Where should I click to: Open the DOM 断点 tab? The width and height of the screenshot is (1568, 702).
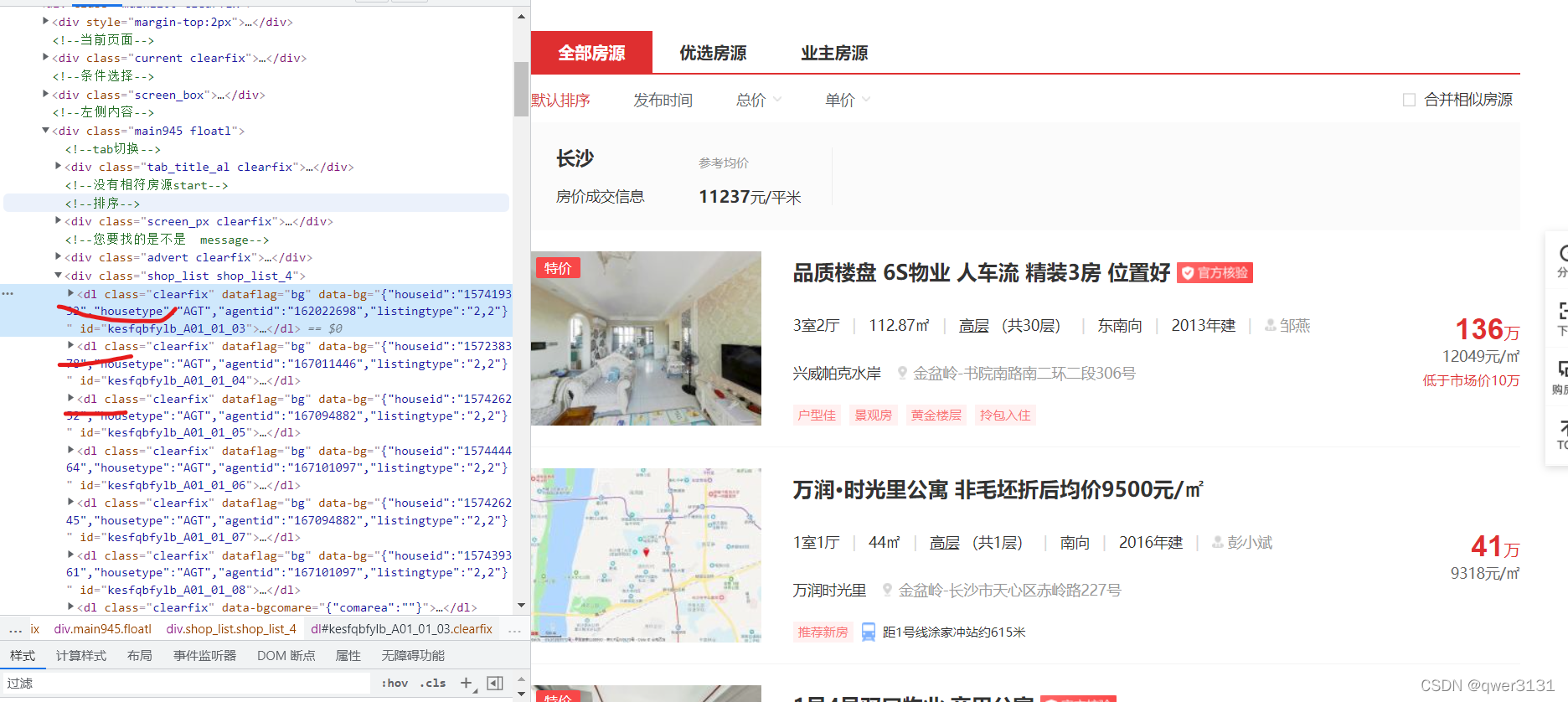coord(286,655)
